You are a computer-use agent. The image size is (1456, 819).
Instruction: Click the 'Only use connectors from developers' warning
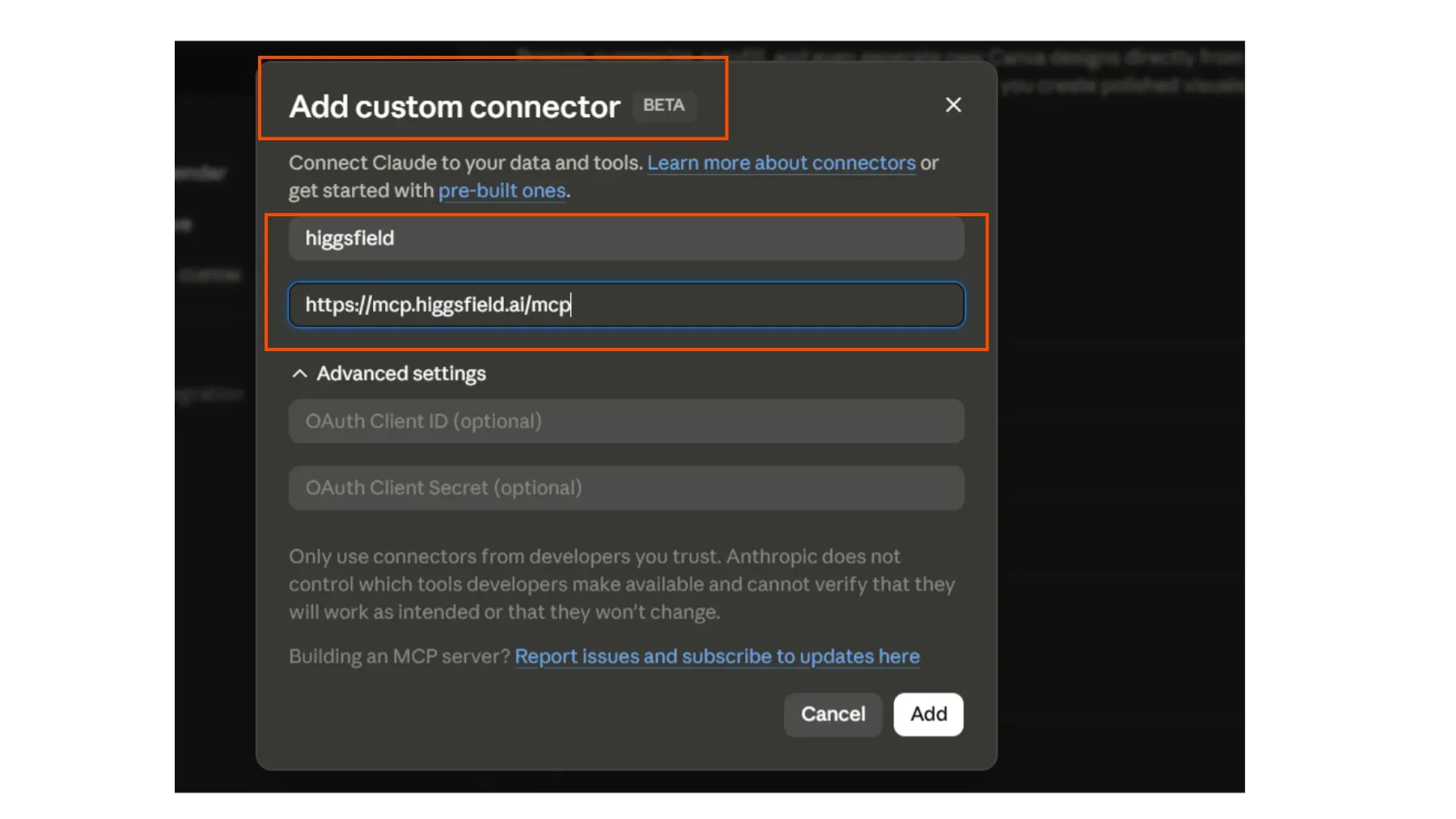click(622, 584)
